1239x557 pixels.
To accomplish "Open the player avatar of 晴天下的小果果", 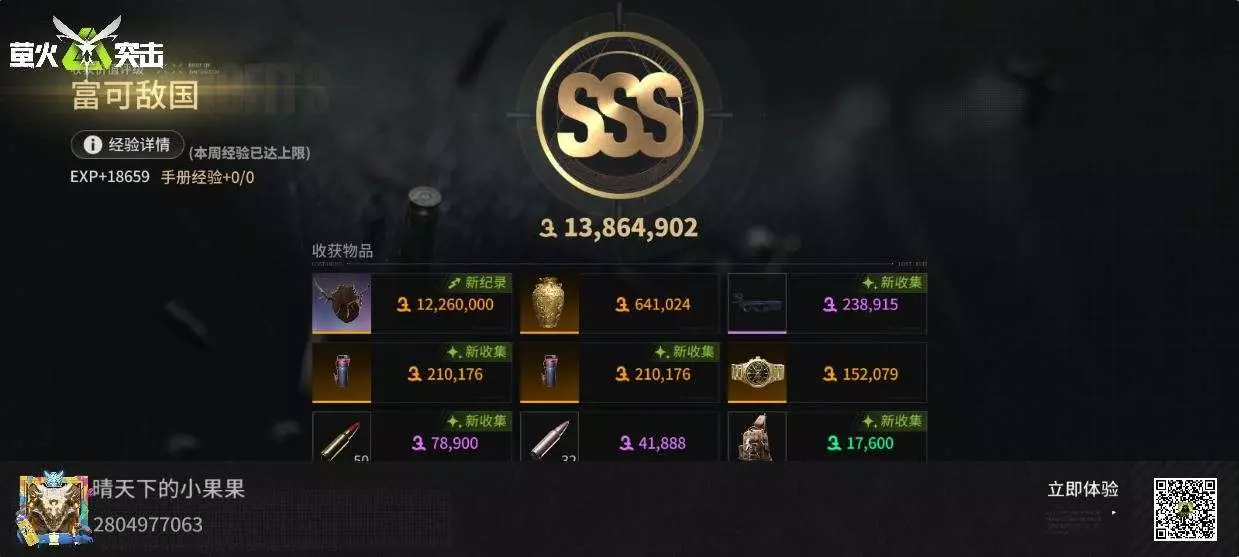I will [52, 508].
